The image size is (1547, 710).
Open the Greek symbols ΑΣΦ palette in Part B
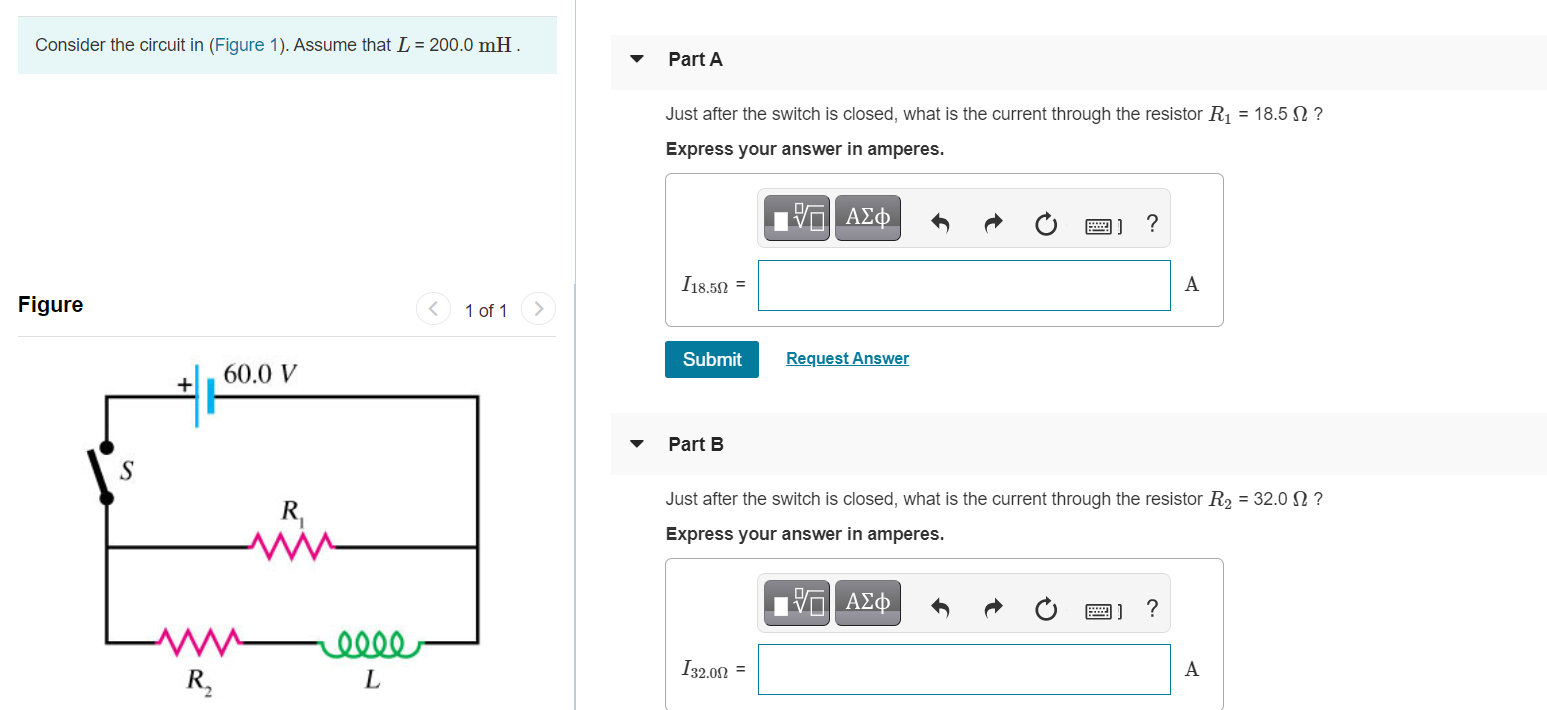point(867,602)
